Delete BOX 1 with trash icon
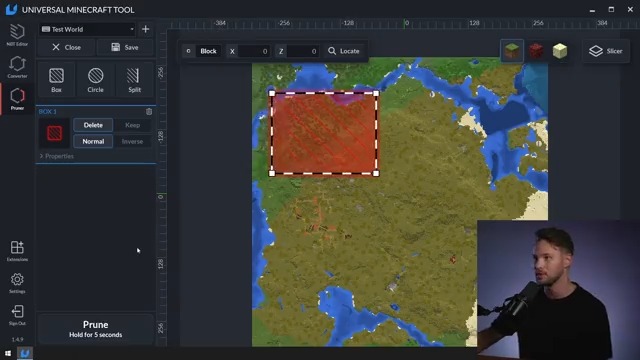 pyautogui.click(x=149, y=111)
